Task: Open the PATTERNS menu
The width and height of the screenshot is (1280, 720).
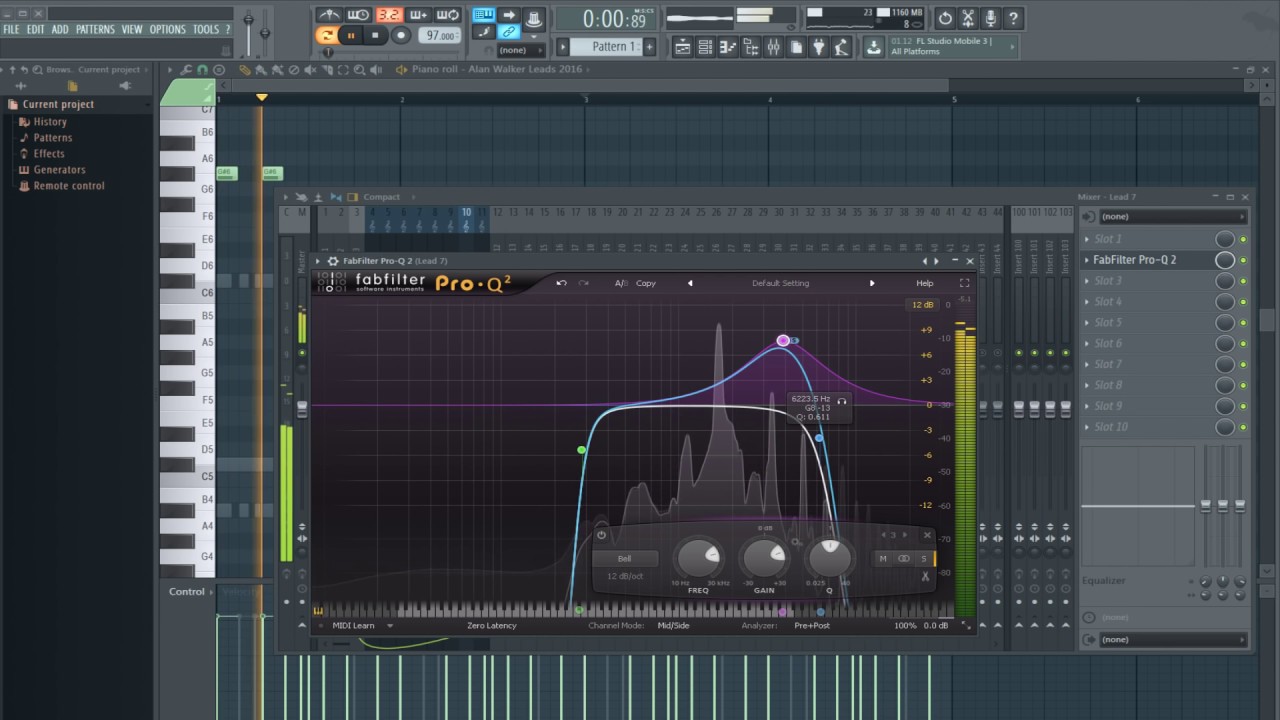Action: (x=95, y=30)
